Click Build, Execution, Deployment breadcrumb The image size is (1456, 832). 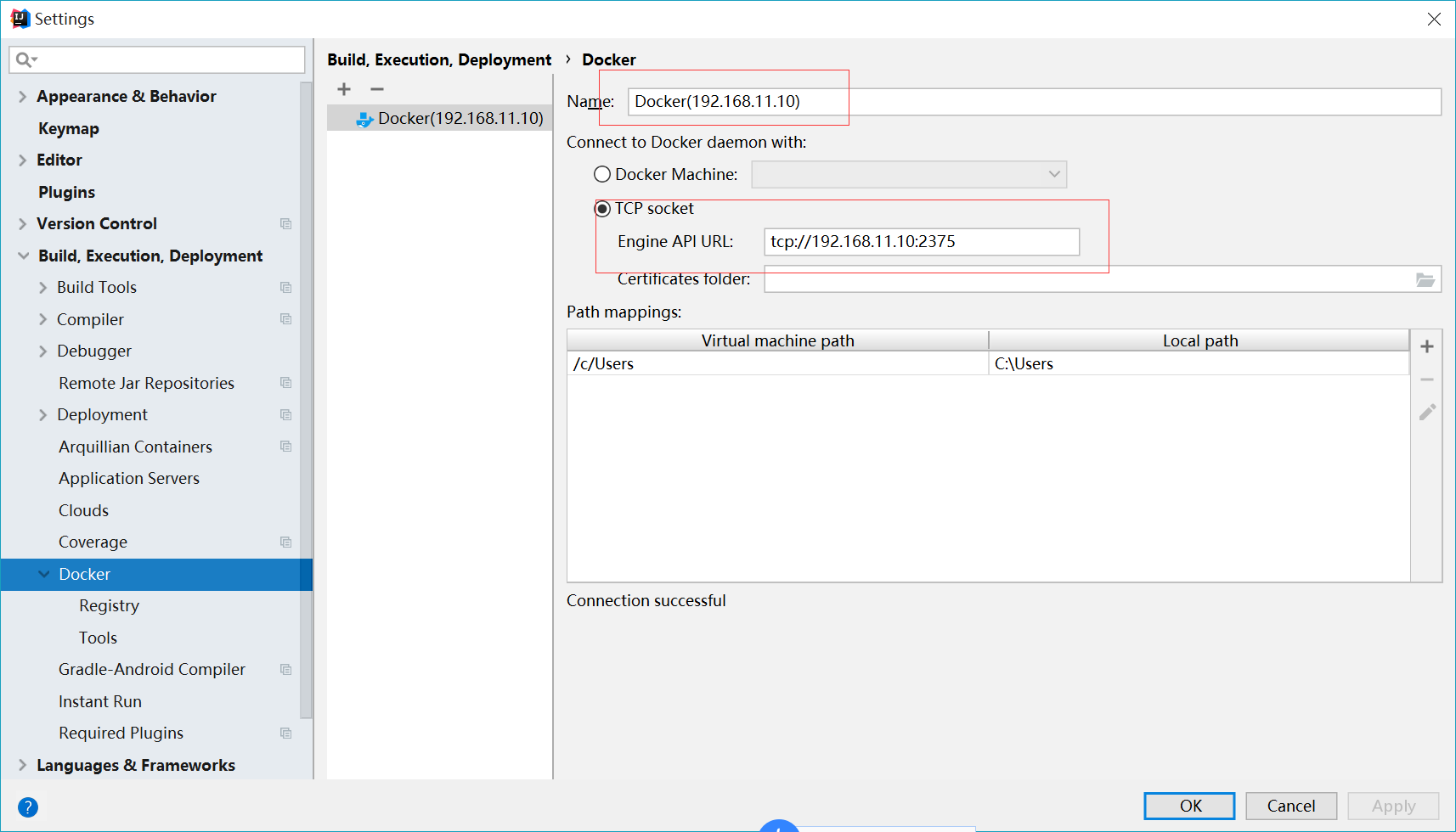439,59
